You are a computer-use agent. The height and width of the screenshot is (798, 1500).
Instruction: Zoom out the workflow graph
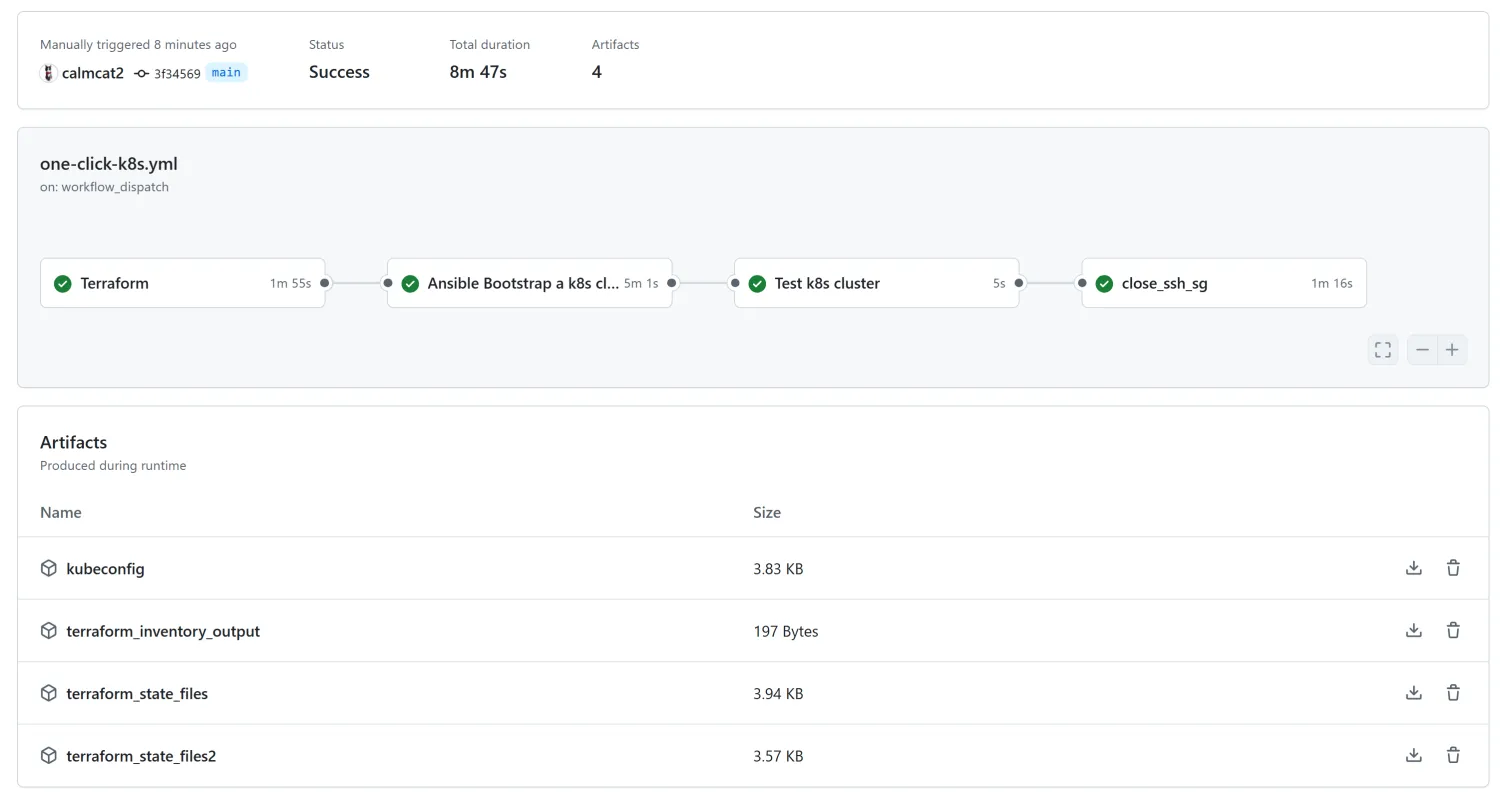point(1422,350)
